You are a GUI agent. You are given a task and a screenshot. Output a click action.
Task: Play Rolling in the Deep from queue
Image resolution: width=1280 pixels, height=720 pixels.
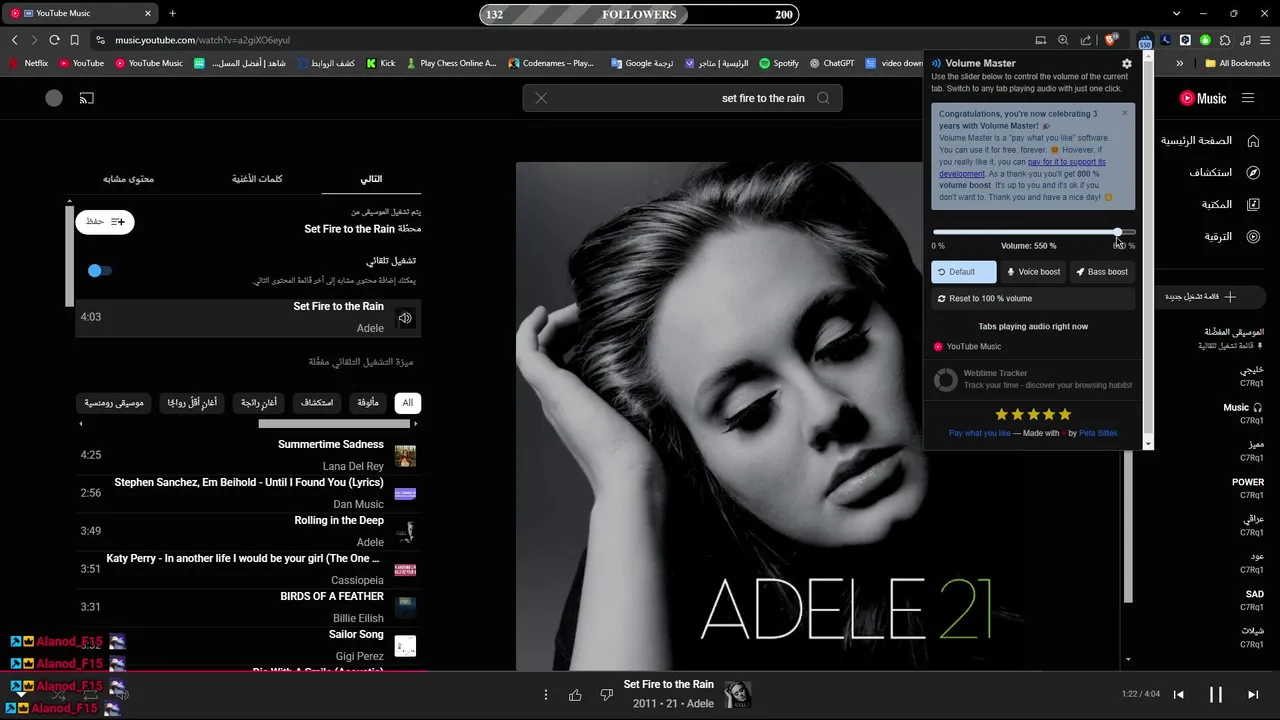click(248, 531)
